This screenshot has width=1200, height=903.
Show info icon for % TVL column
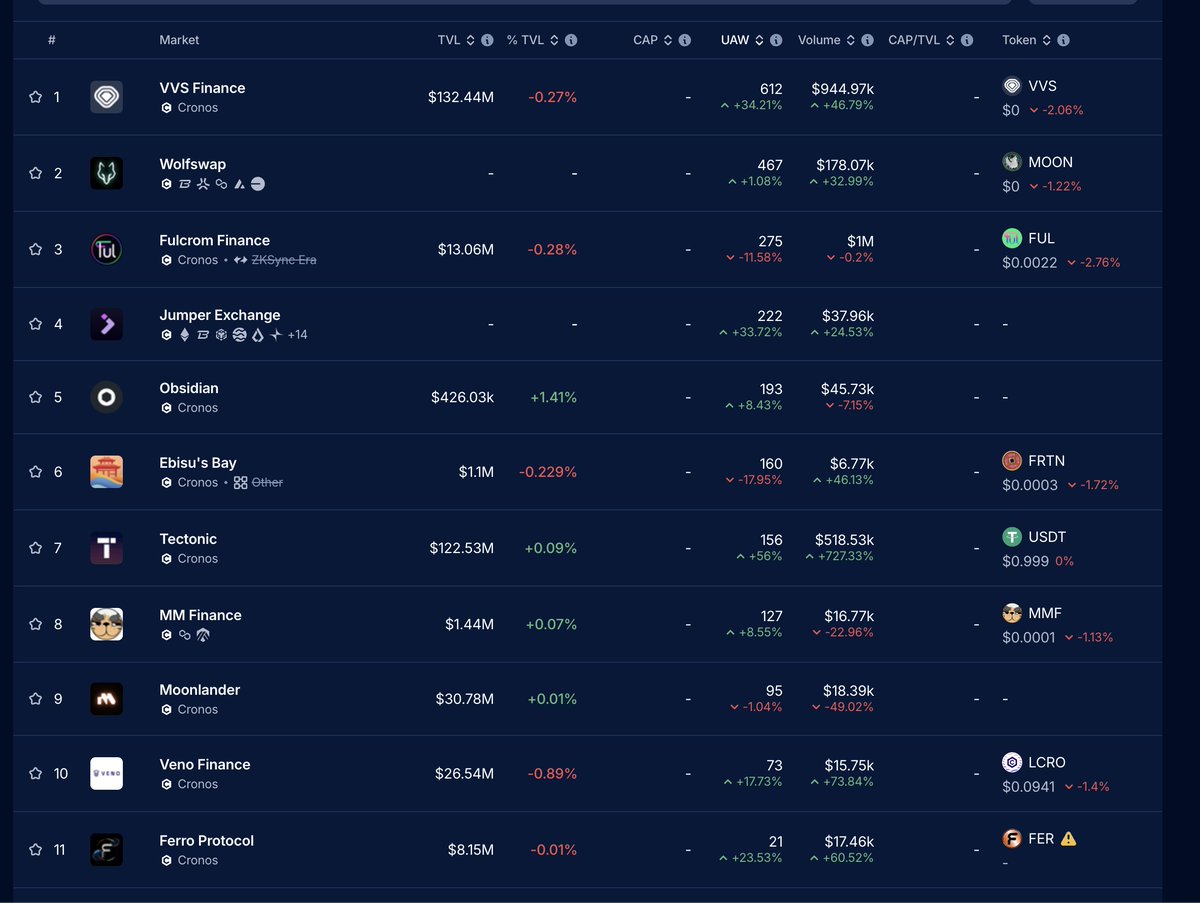[571, 40]
